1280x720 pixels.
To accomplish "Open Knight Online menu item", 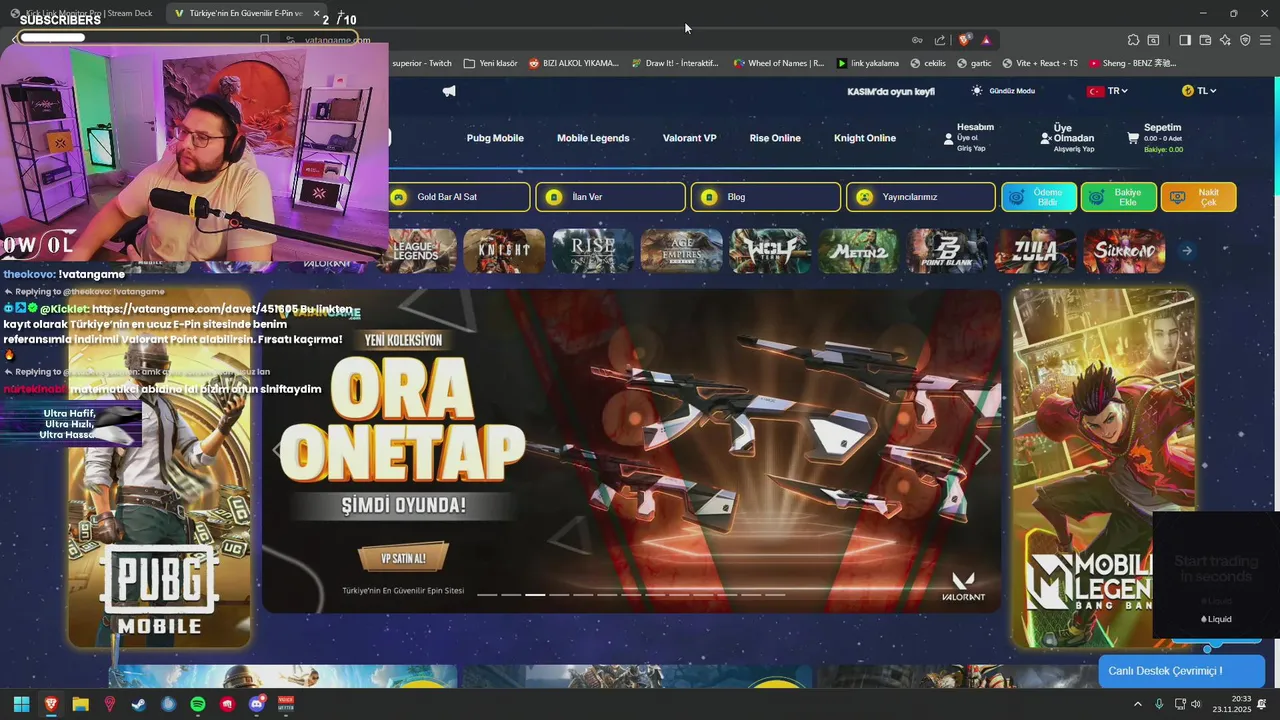I will click(x=865, y=138).
